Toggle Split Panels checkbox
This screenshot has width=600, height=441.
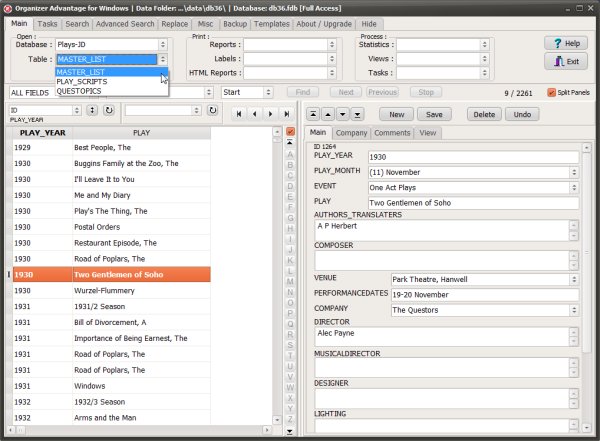pyautogui.click(x=551, y=92)
